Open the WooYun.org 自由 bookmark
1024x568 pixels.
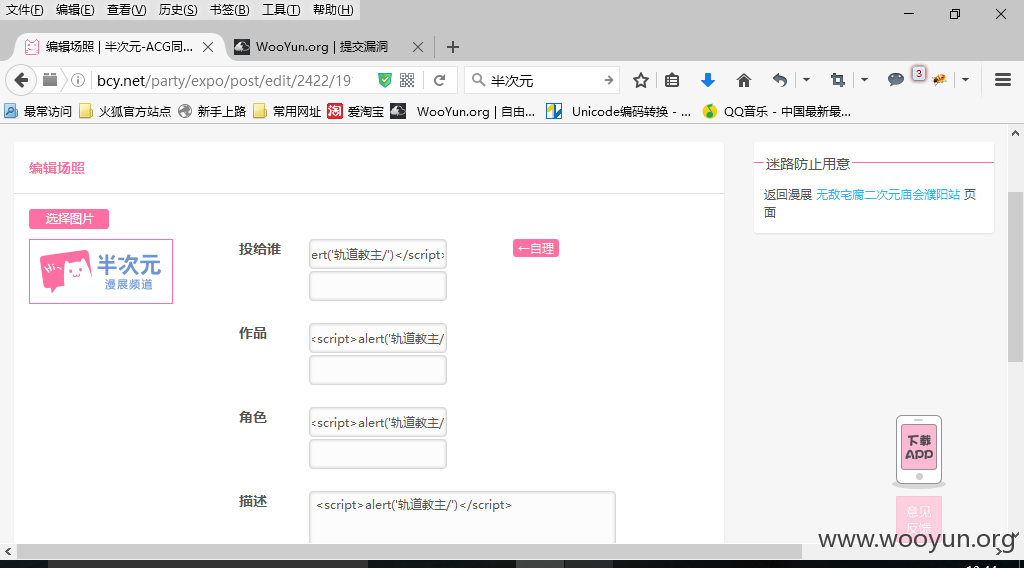[x=463, y=112]
